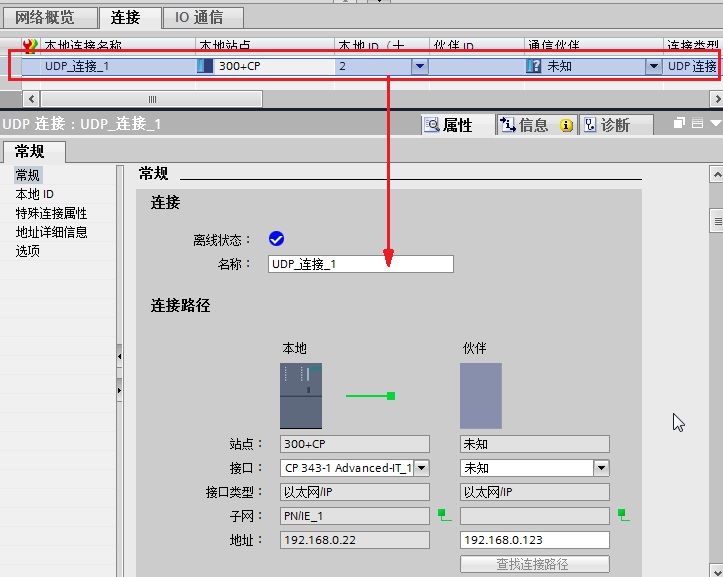
Task: Click the local 站点 field 300+CP
Action: pos(355,444)
